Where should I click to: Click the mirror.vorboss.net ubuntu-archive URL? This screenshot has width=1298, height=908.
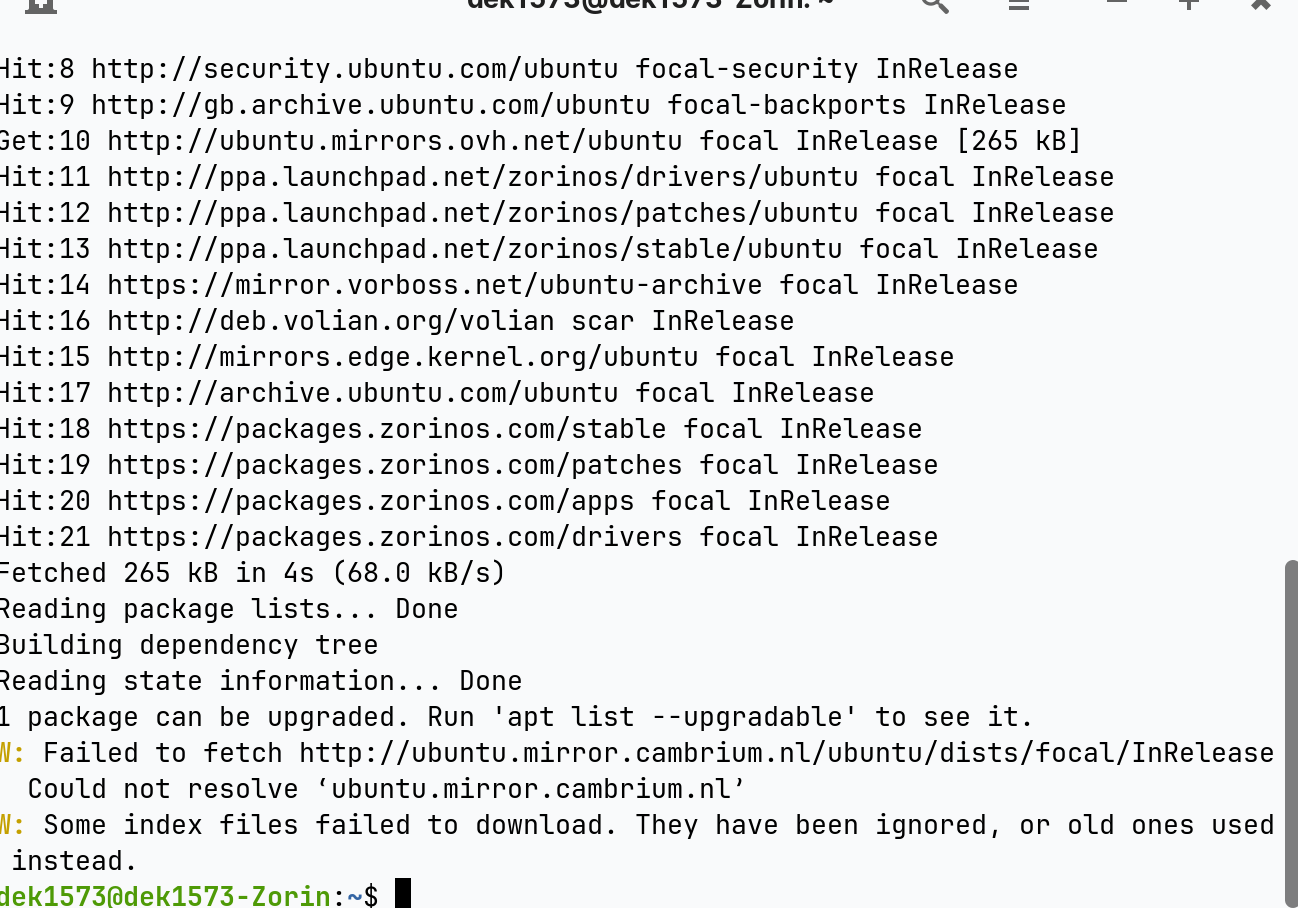(435, 285)
